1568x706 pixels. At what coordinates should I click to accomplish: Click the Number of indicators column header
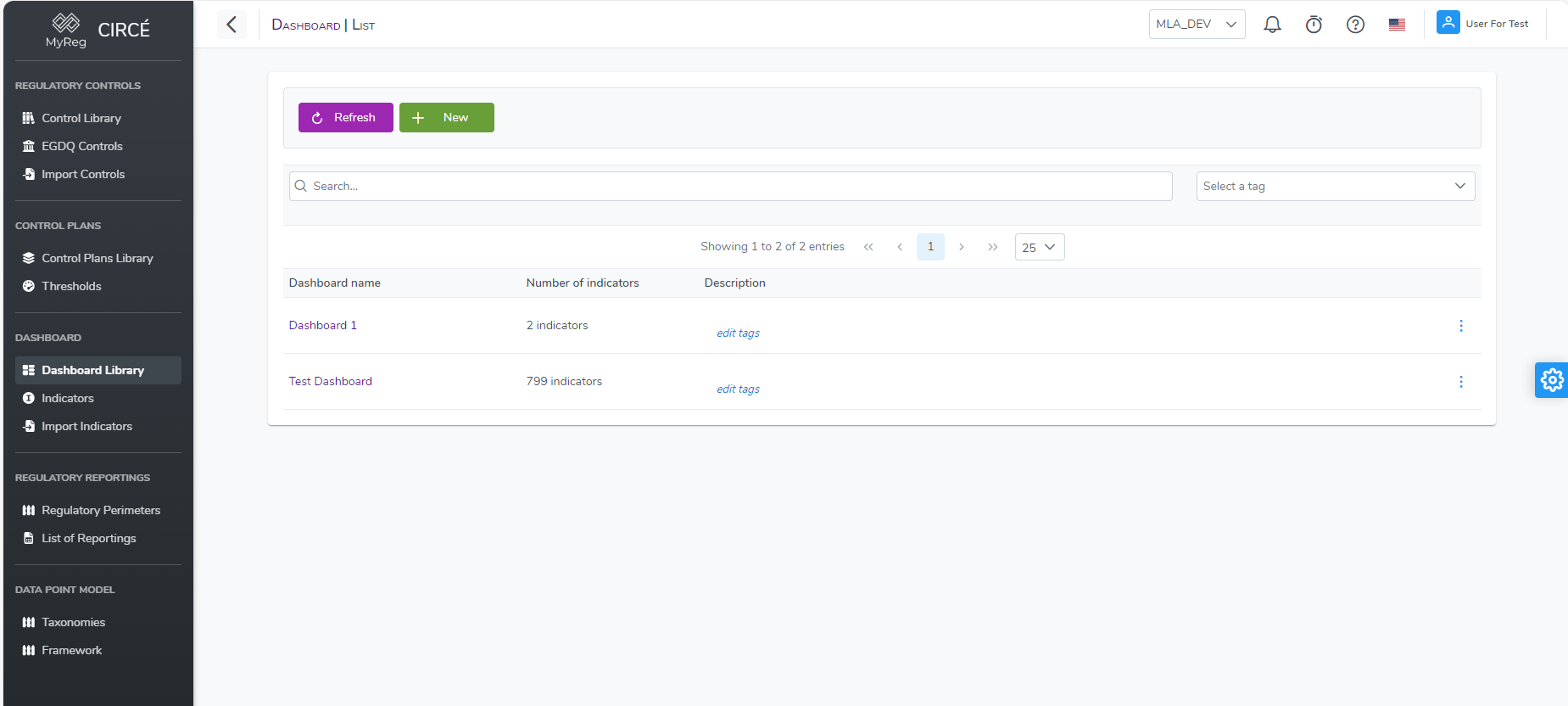583,283
